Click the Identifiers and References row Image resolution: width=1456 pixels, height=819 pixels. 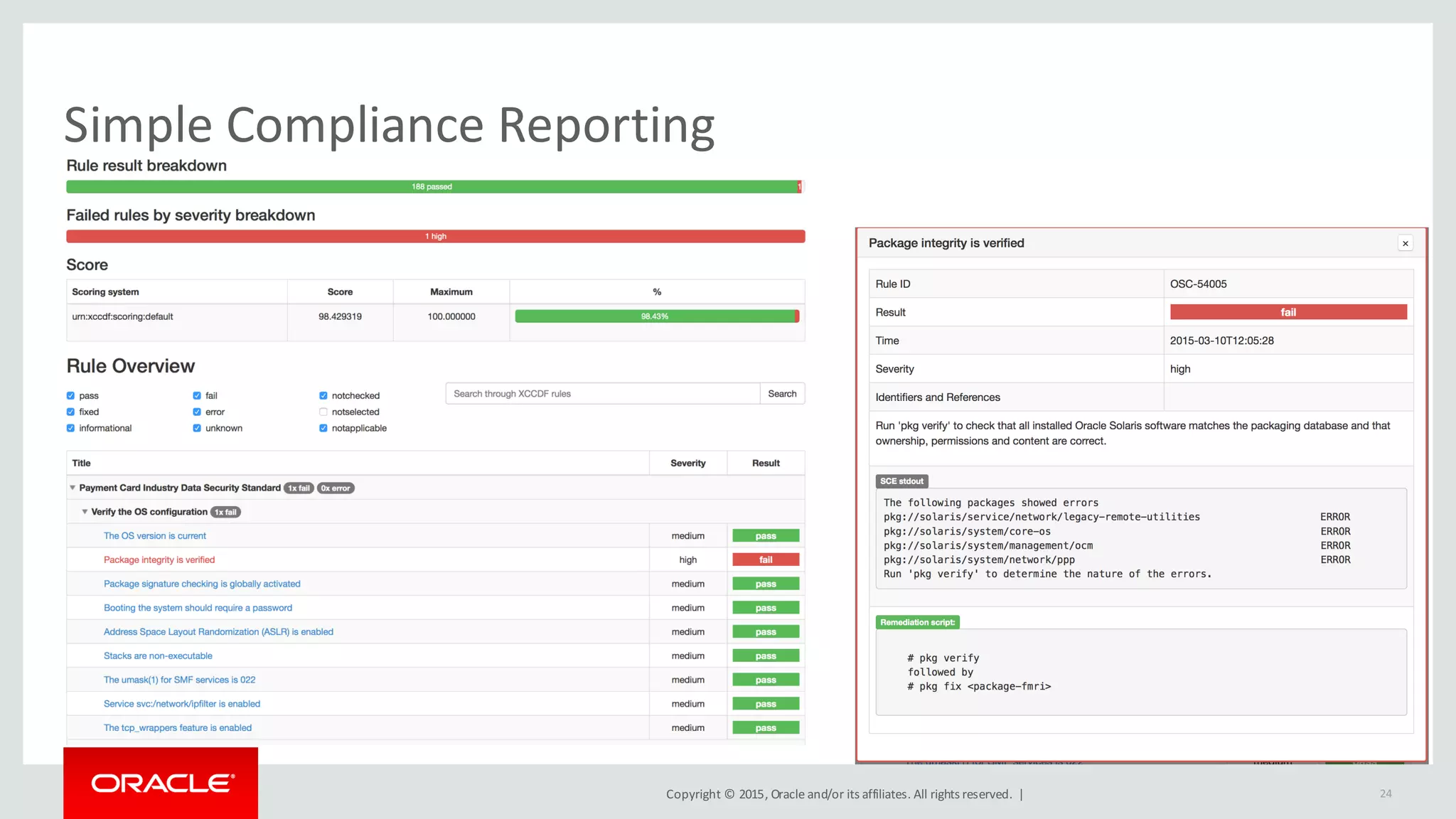point(1141,397)
